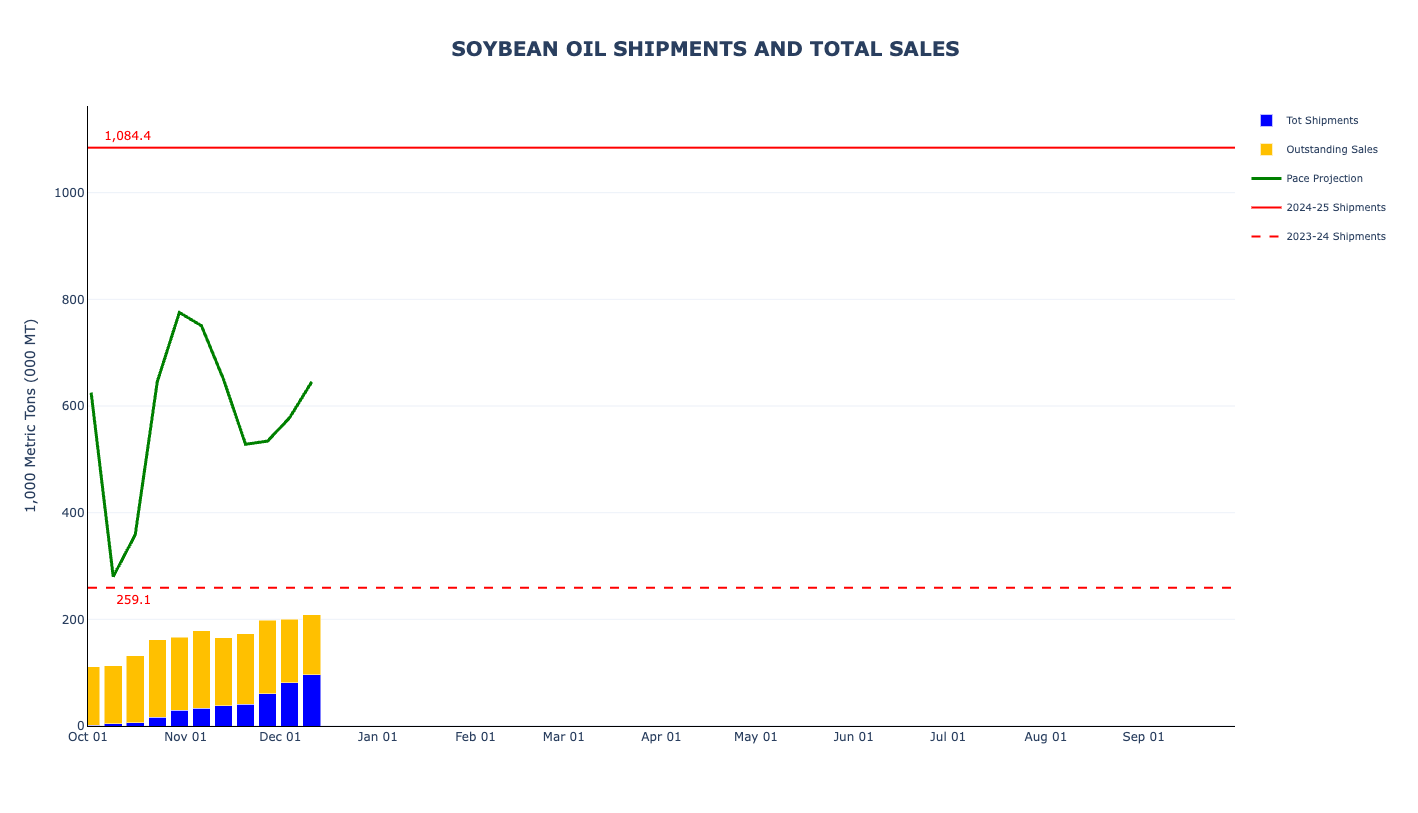Select the 259.1 annotation label
Image resolution: width=1418 pixels, height=813 pixels.
pyautogui.click(x=133, y=600)
